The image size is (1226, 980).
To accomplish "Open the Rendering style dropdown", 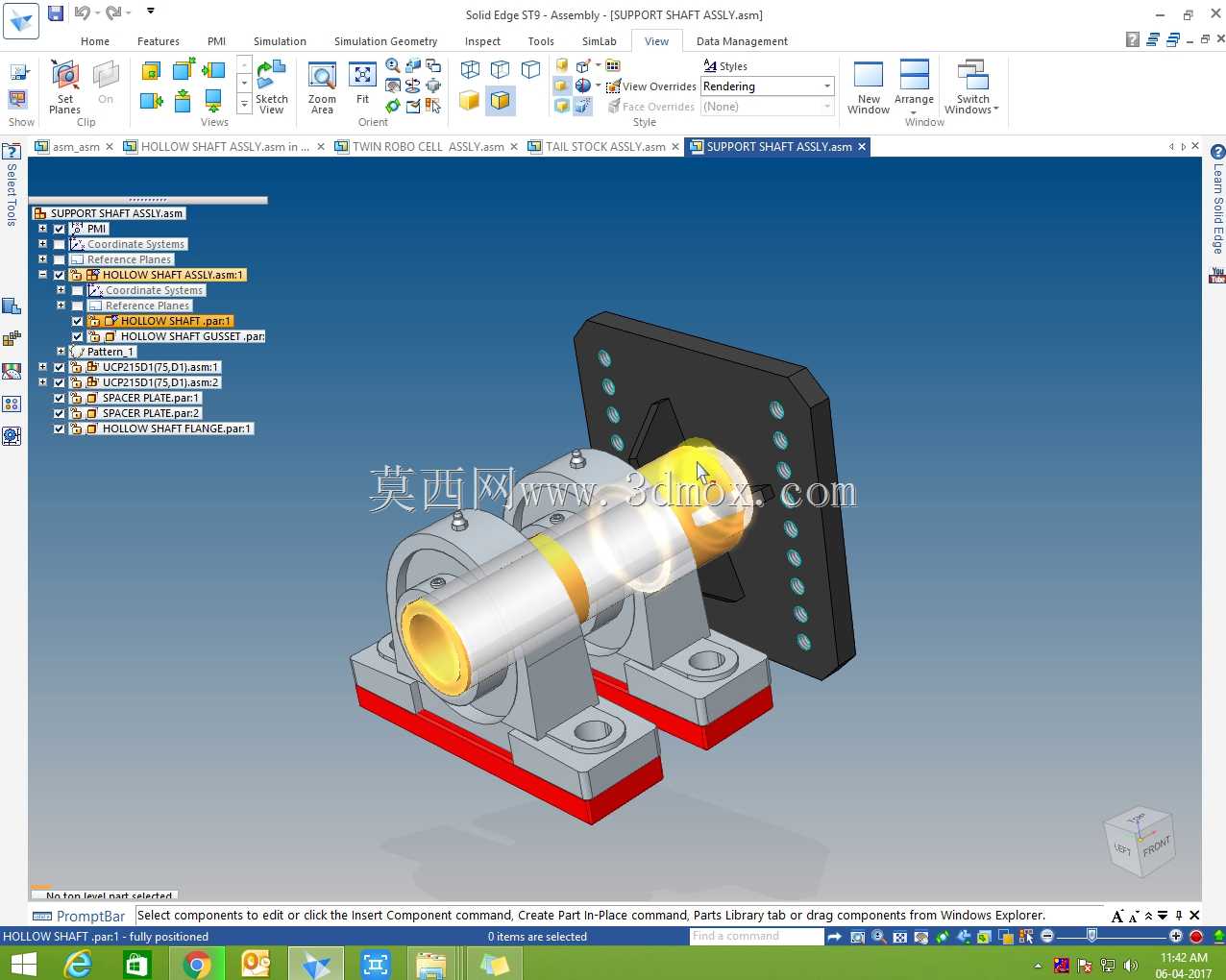I will 826,86.
